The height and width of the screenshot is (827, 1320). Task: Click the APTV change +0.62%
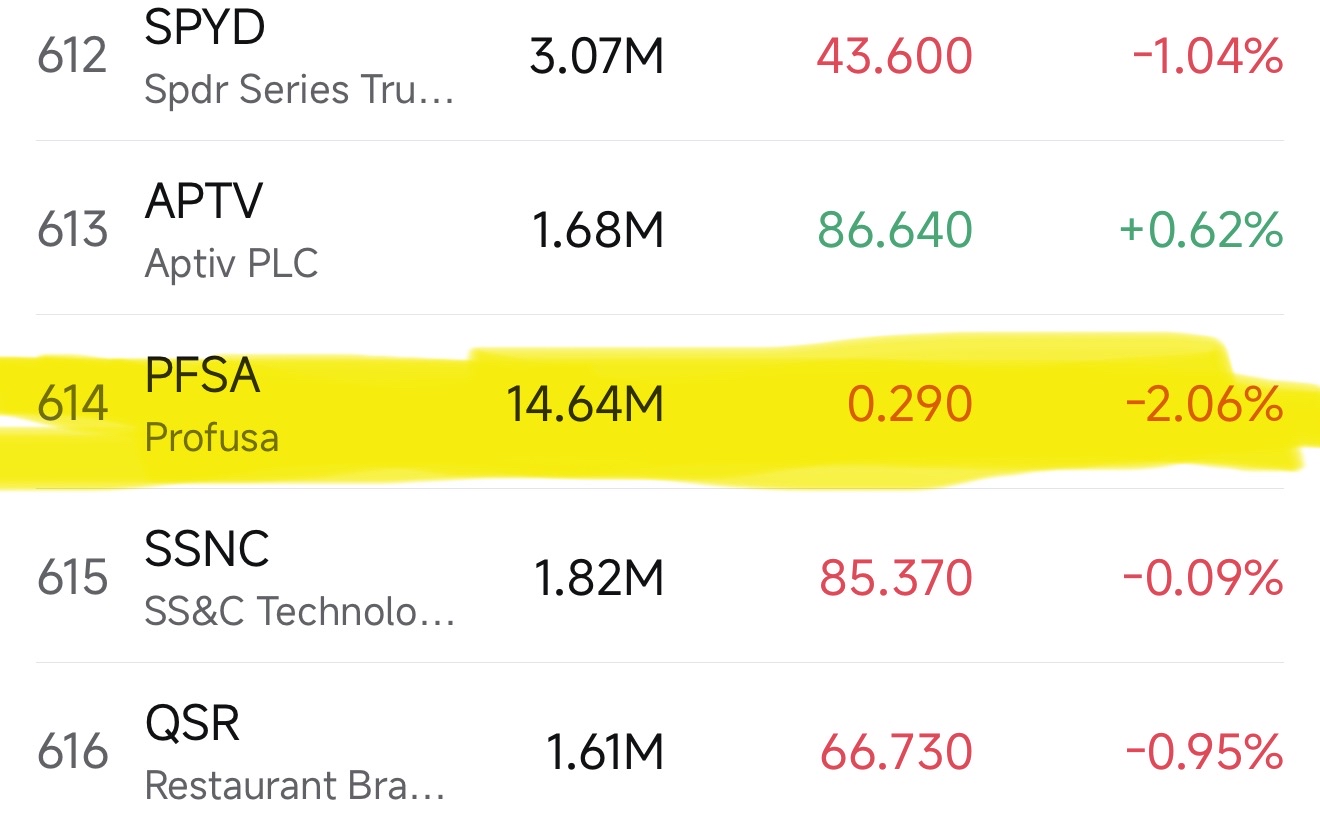[1200, 231]
